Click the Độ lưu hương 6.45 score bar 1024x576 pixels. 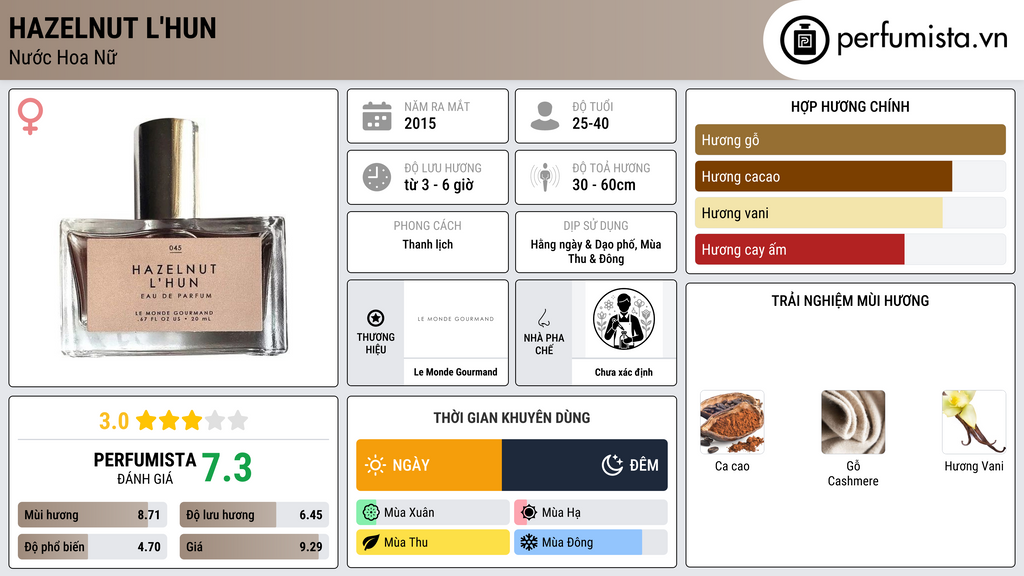point(254,515)
